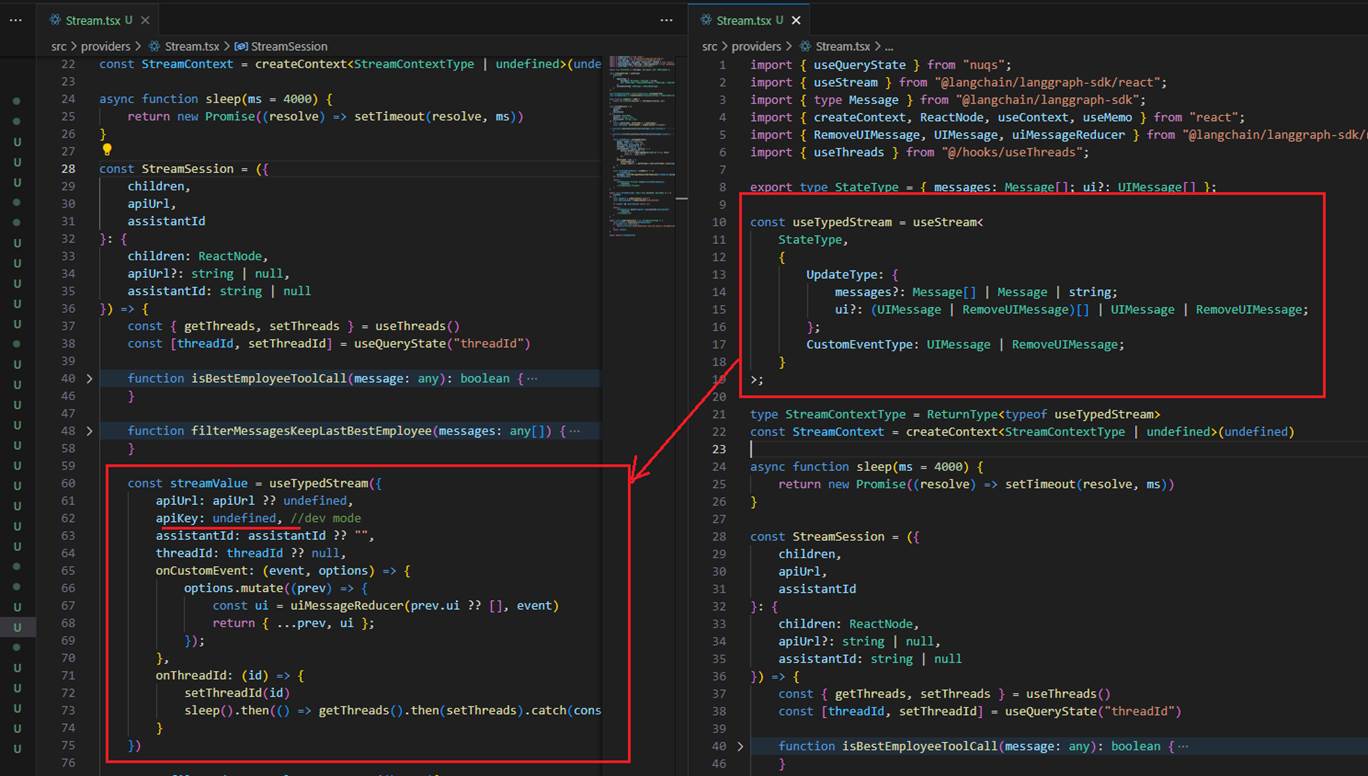Click "setThreadId(id)" on line 72
The image size is (1368, 776).
[237, 692]
